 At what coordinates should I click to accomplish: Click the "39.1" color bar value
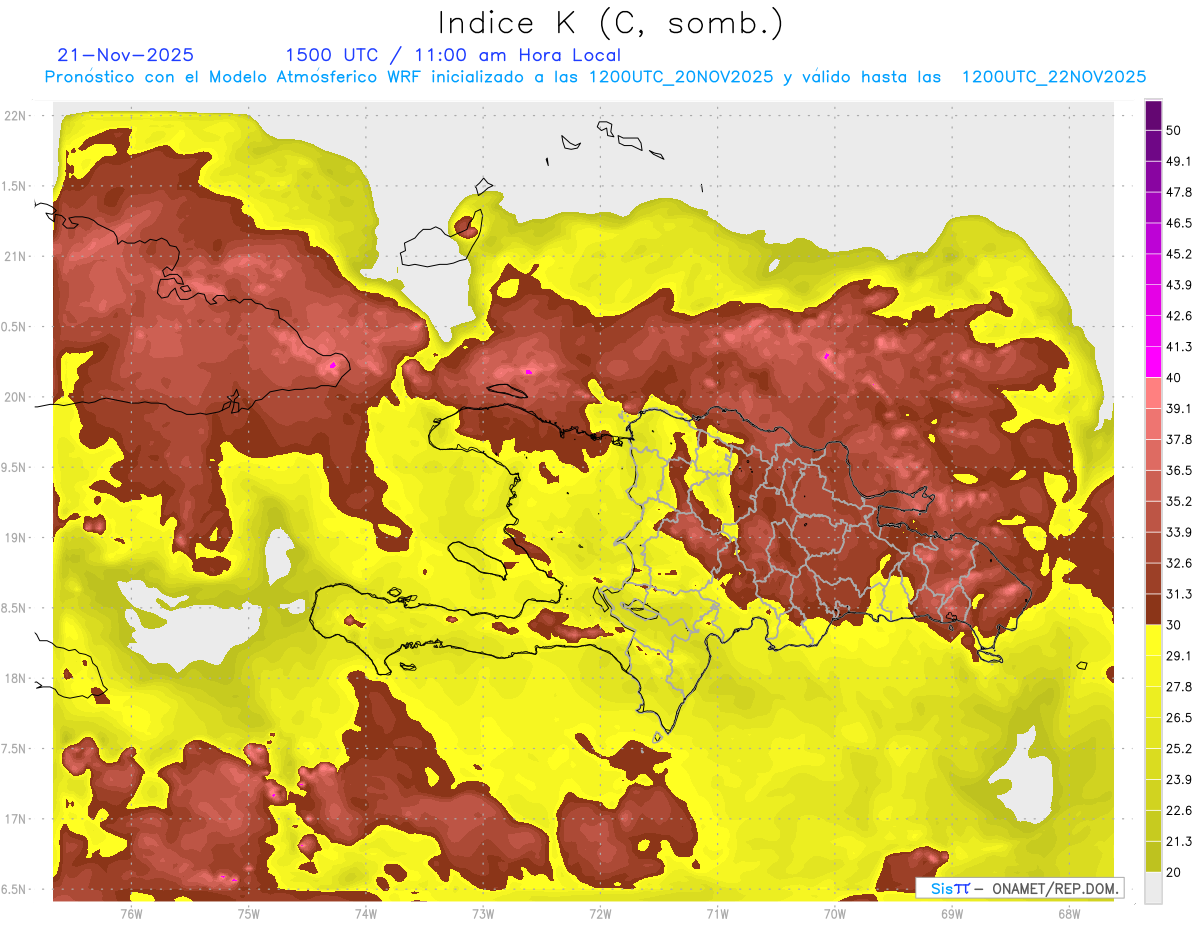[x=1179, y=409]
